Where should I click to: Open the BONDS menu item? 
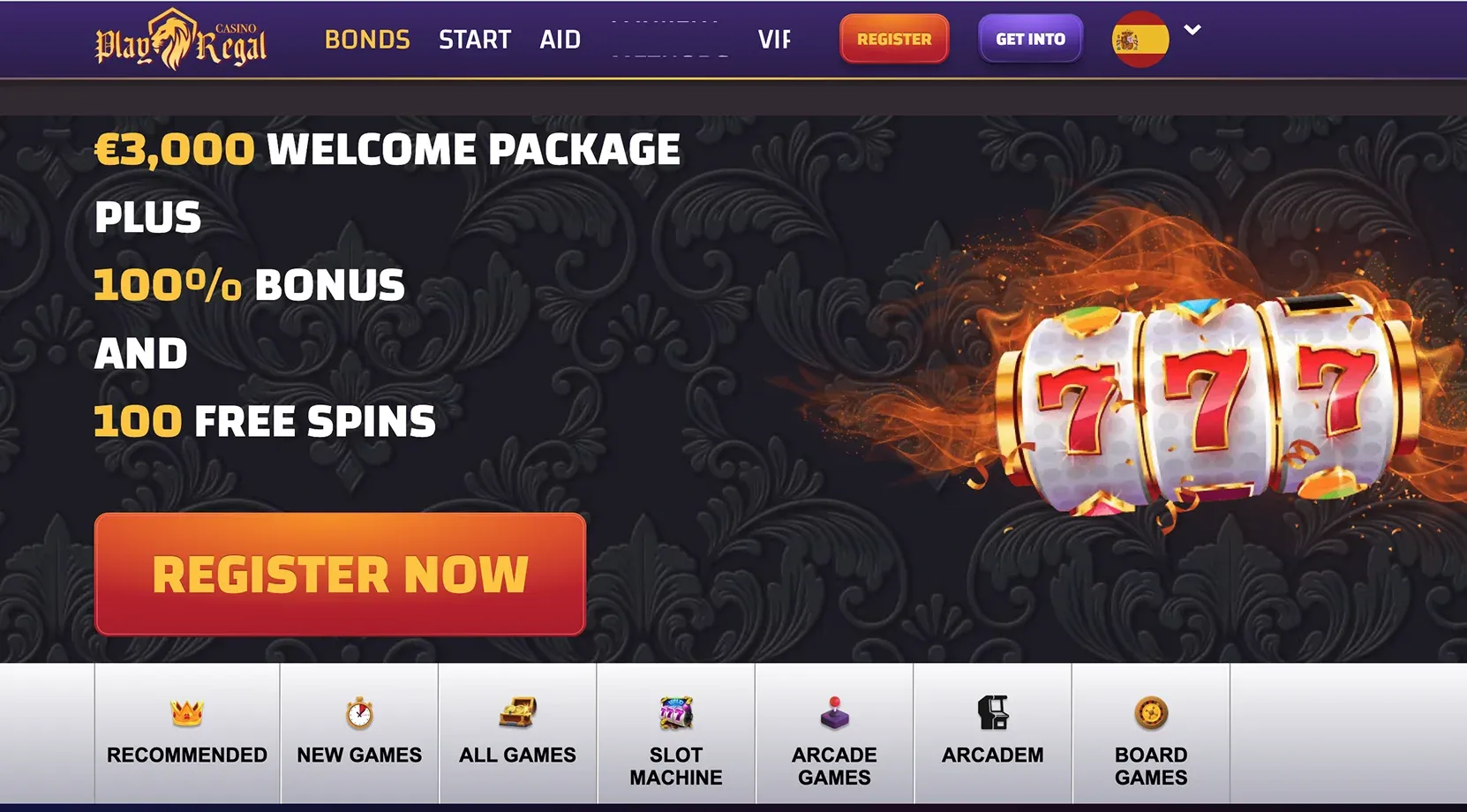[367, 40]
